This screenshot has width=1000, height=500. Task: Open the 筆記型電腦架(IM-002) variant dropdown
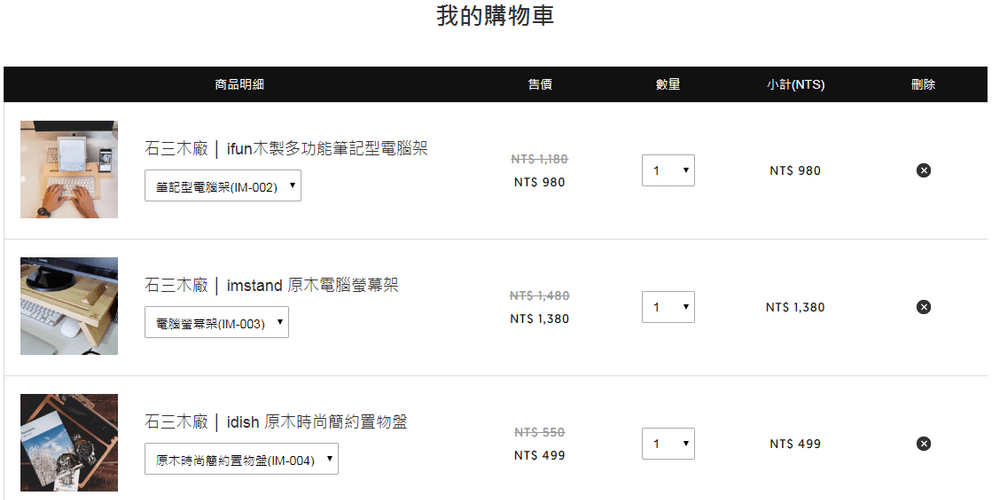pos(223,186)
